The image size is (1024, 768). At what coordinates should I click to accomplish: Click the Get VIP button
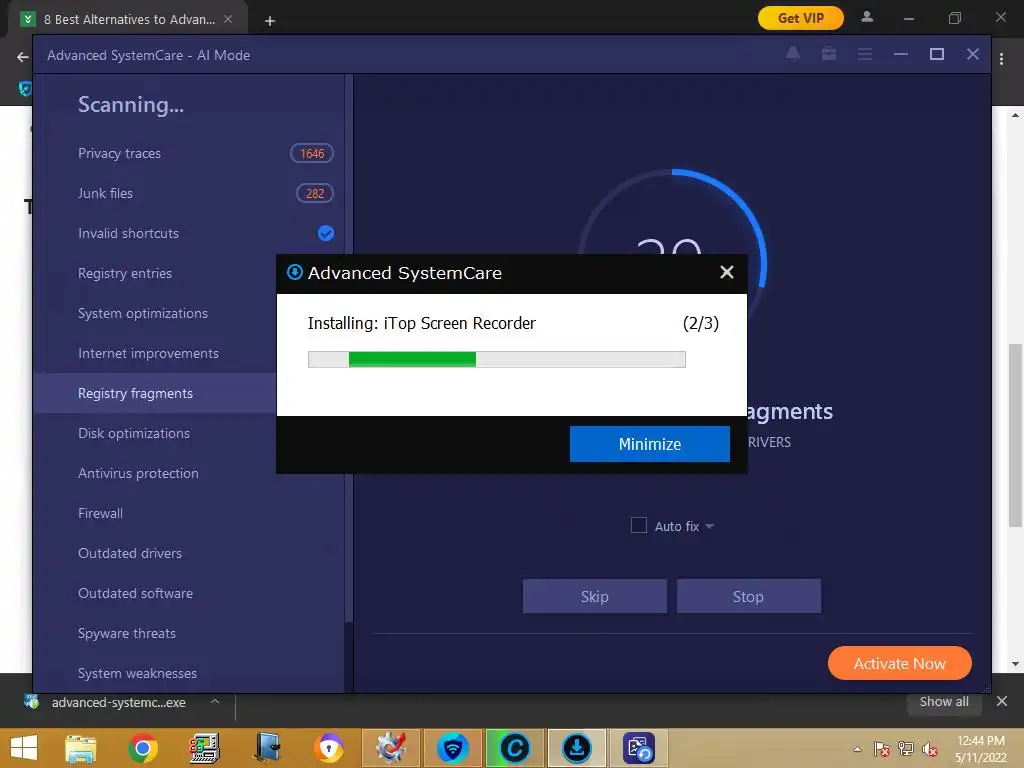801,18
